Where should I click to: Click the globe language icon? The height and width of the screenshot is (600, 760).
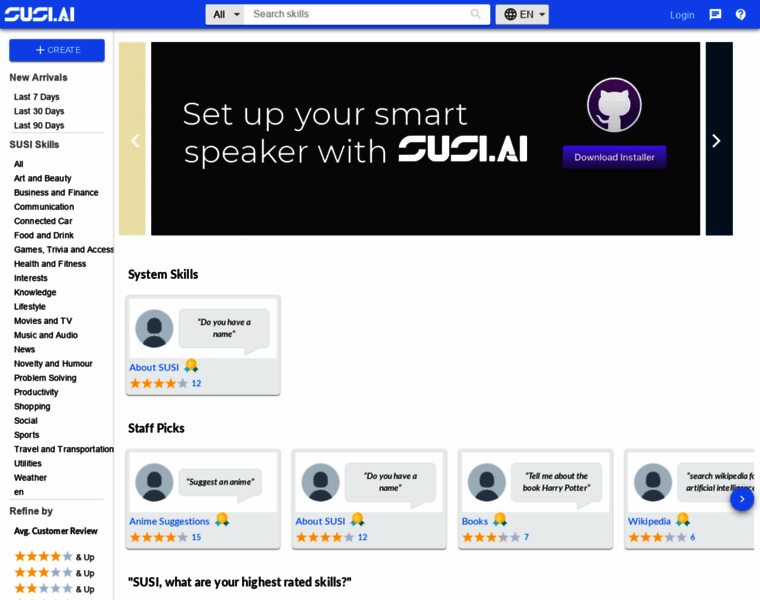510,15
